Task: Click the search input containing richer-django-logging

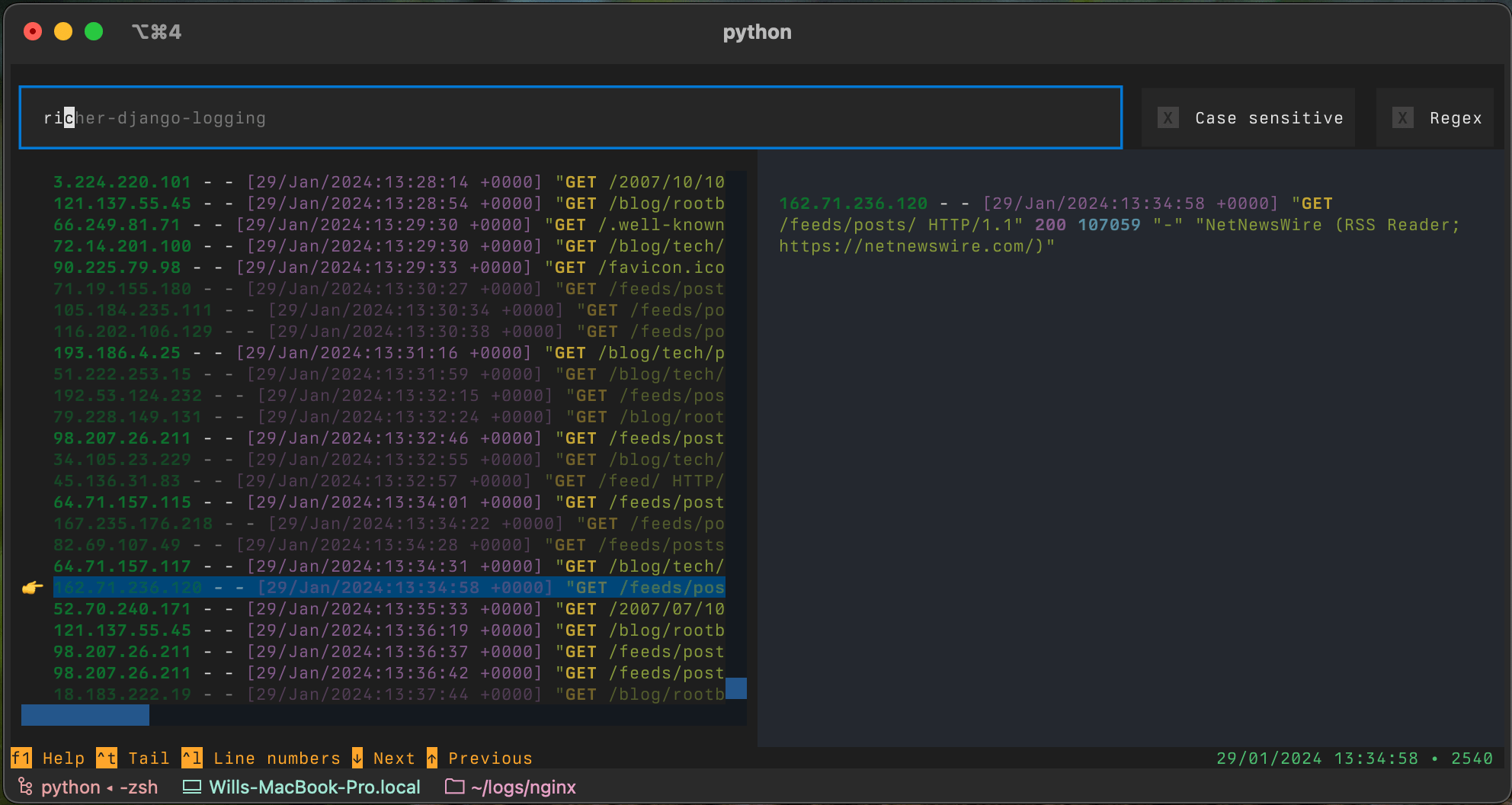Action: point(570,117)
